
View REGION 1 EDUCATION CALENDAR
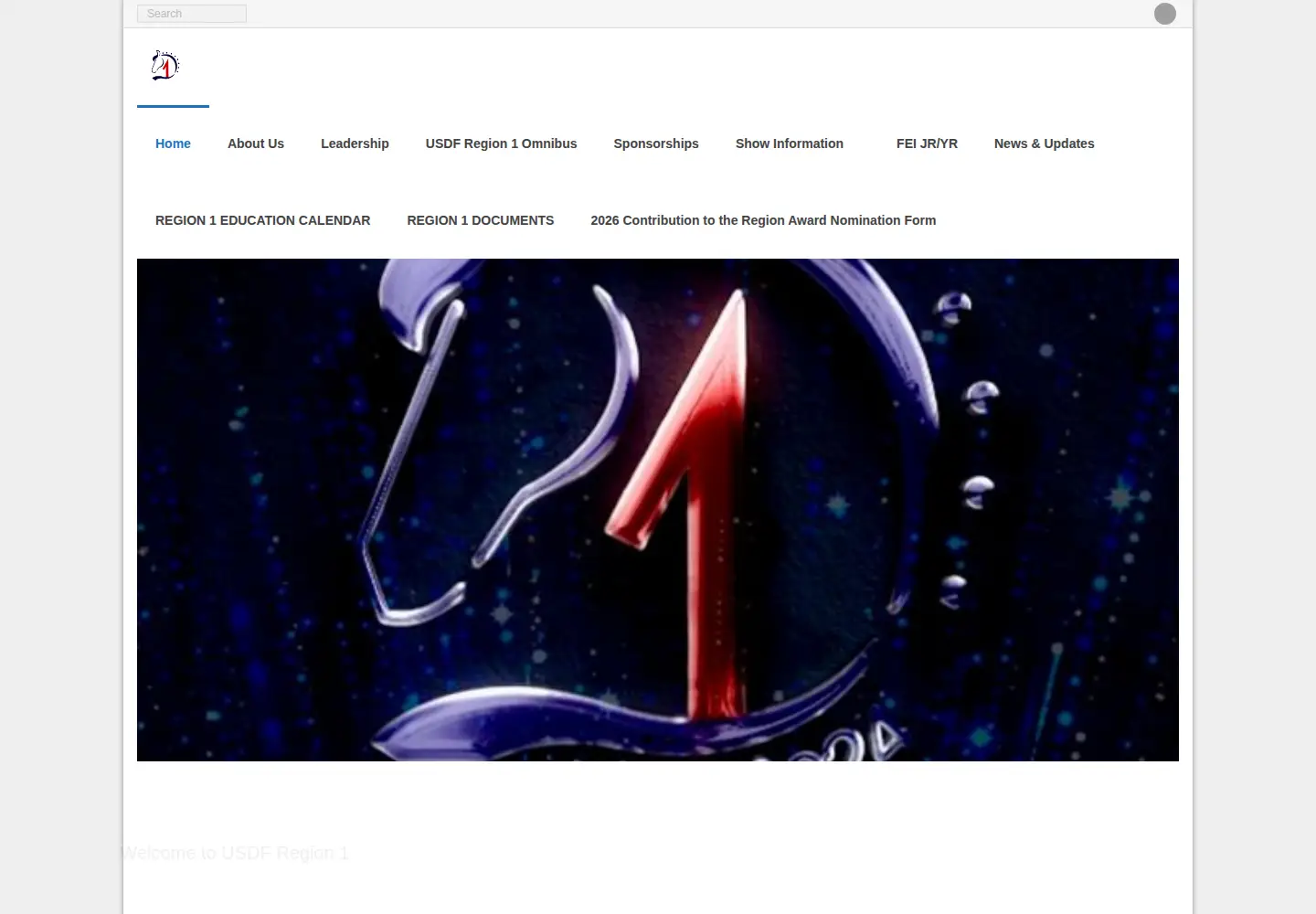[x=262, y=220]
